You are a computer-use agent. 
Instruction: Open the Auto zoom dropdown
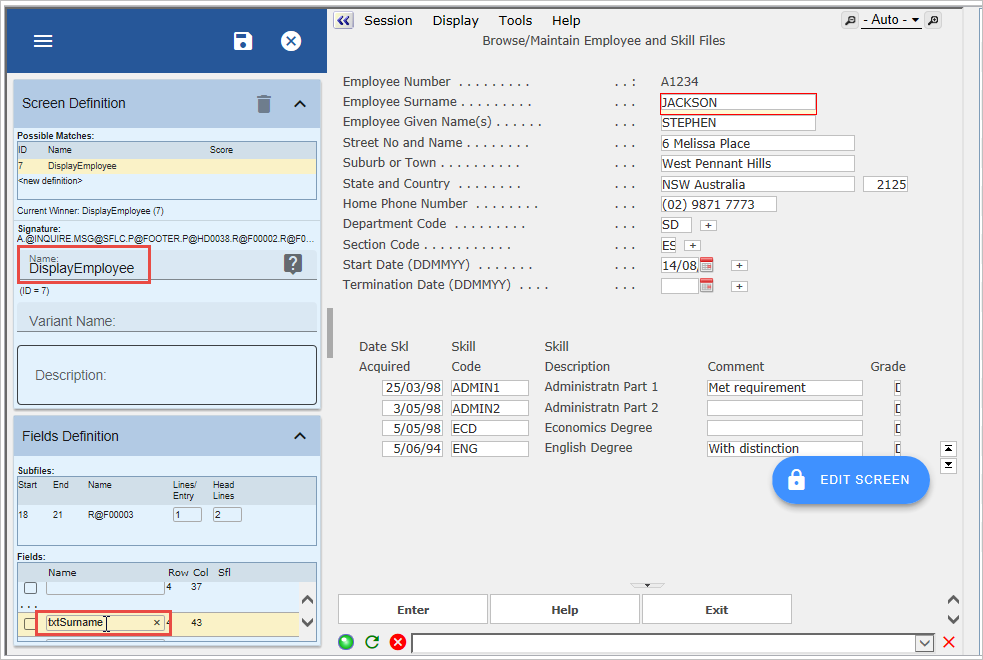tap(891, 20)
